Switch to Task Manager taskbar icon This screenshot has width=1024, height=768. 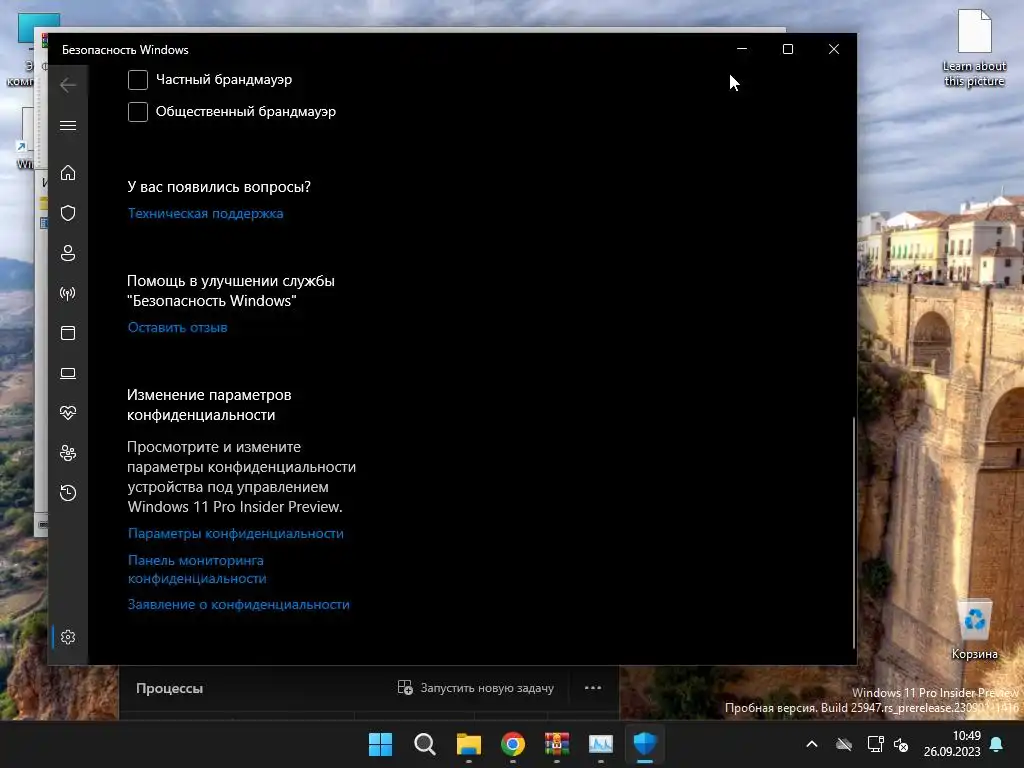601,744
